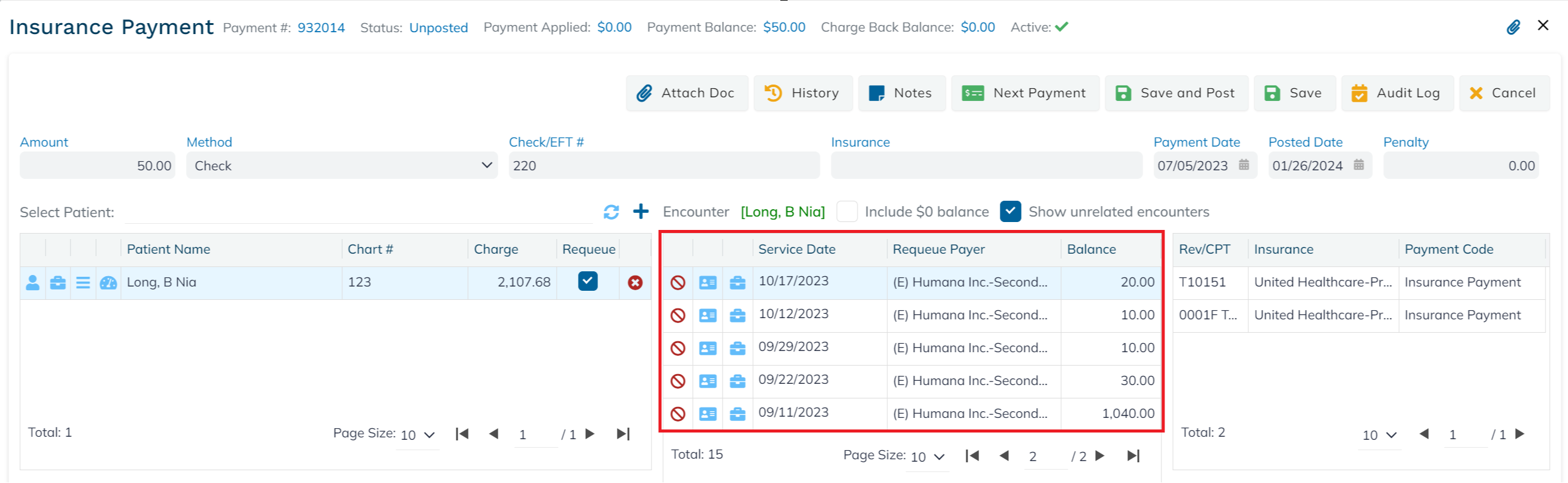Image resolution: width=1568 pixels, height=483 pixels.
Task: Click the plus icon to add patient
Action: click(x=641, y=211)
